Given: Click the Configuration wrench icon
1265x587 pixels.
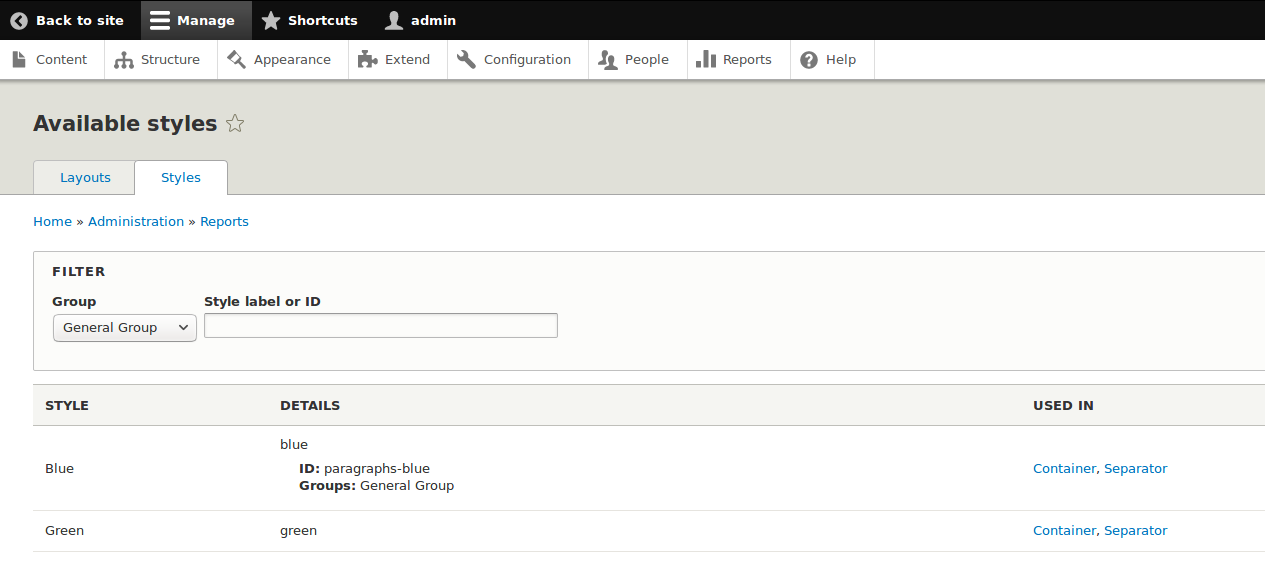Looking at the screenshot, I should pyautogui.click(x=467, y=59).
